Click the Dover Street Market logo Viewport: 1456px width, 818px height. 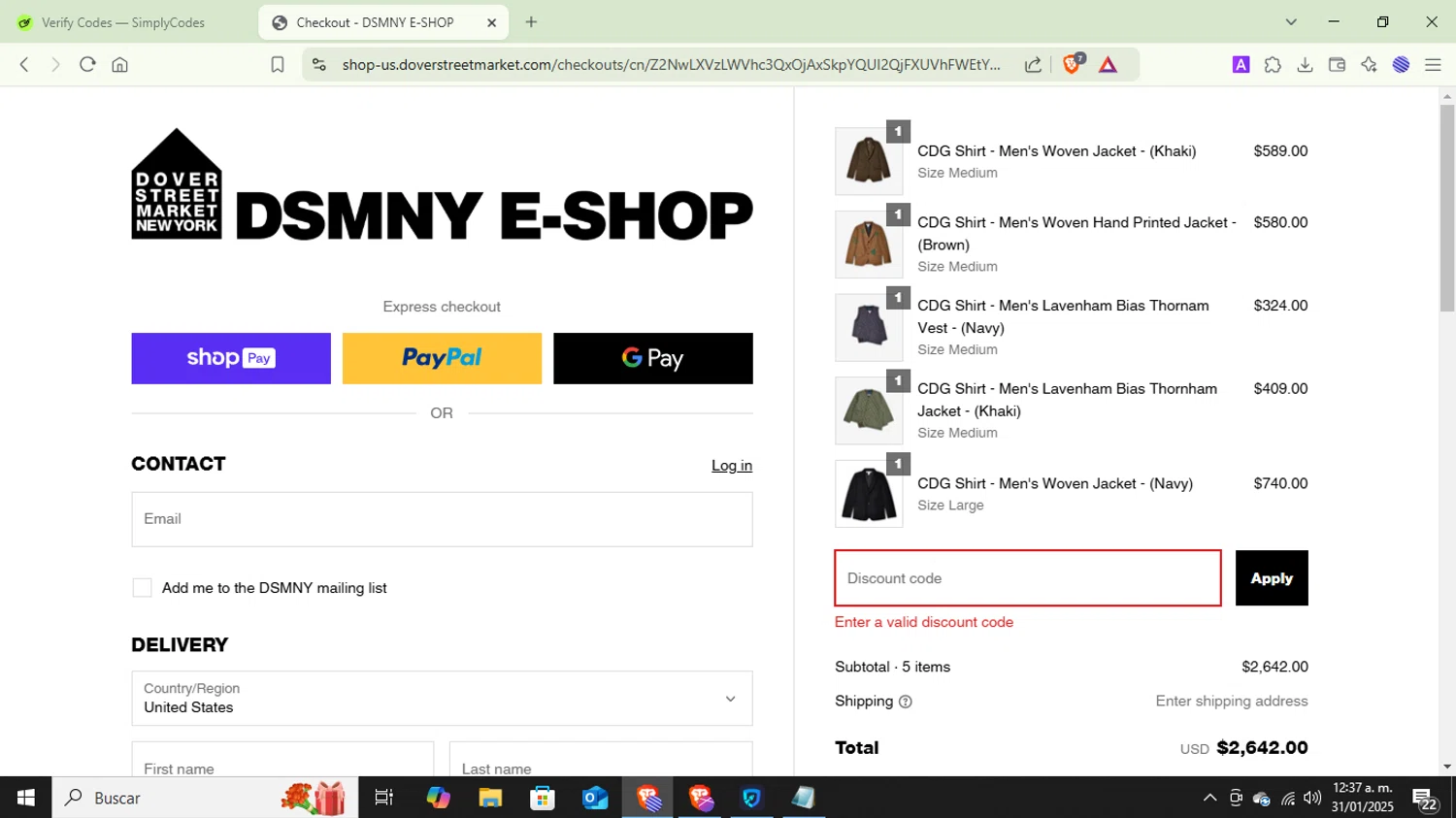[x=442, y=184]
